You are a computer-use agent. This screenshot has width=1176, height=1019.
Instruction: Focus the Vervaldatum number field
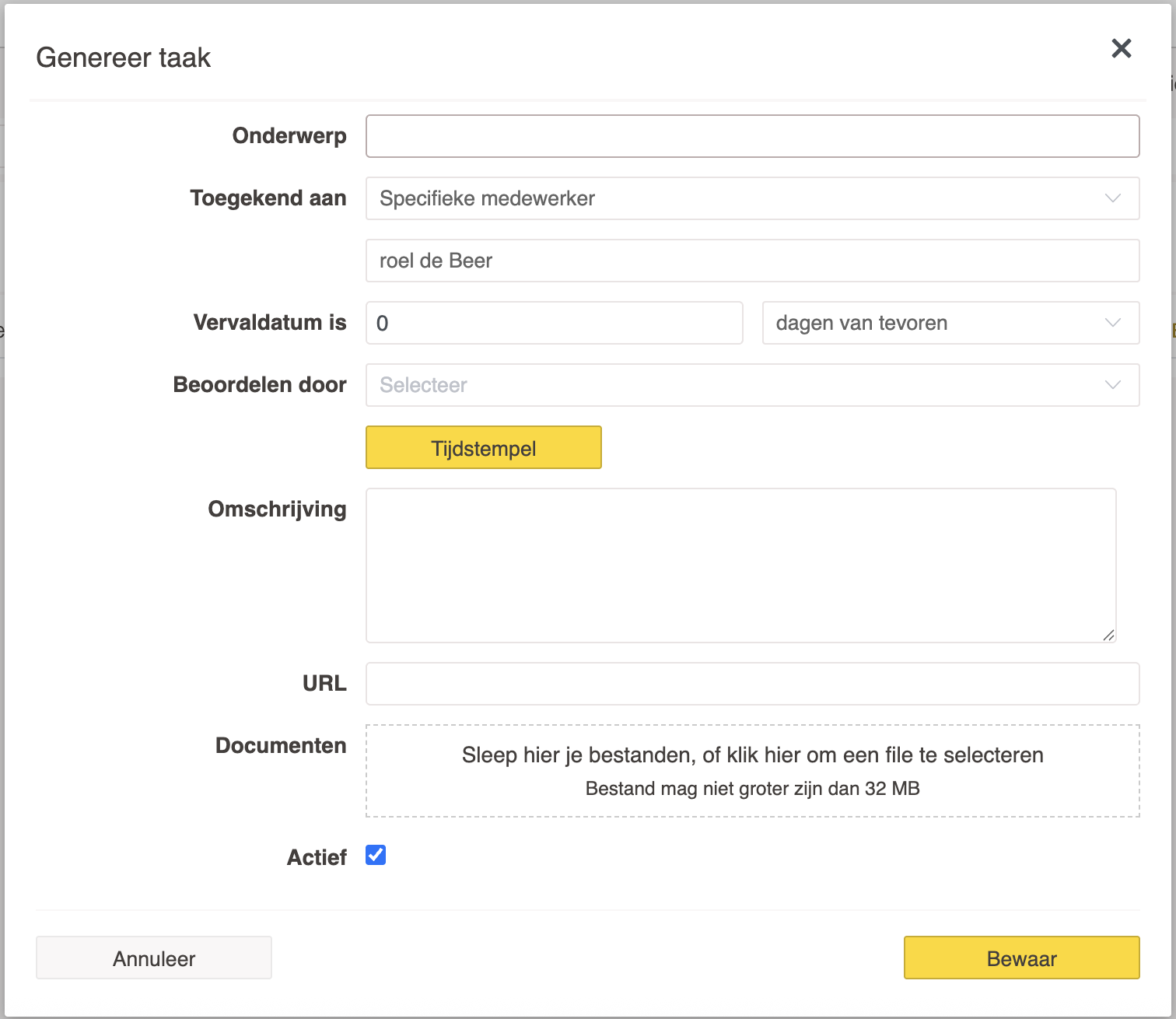click(554, 323)
